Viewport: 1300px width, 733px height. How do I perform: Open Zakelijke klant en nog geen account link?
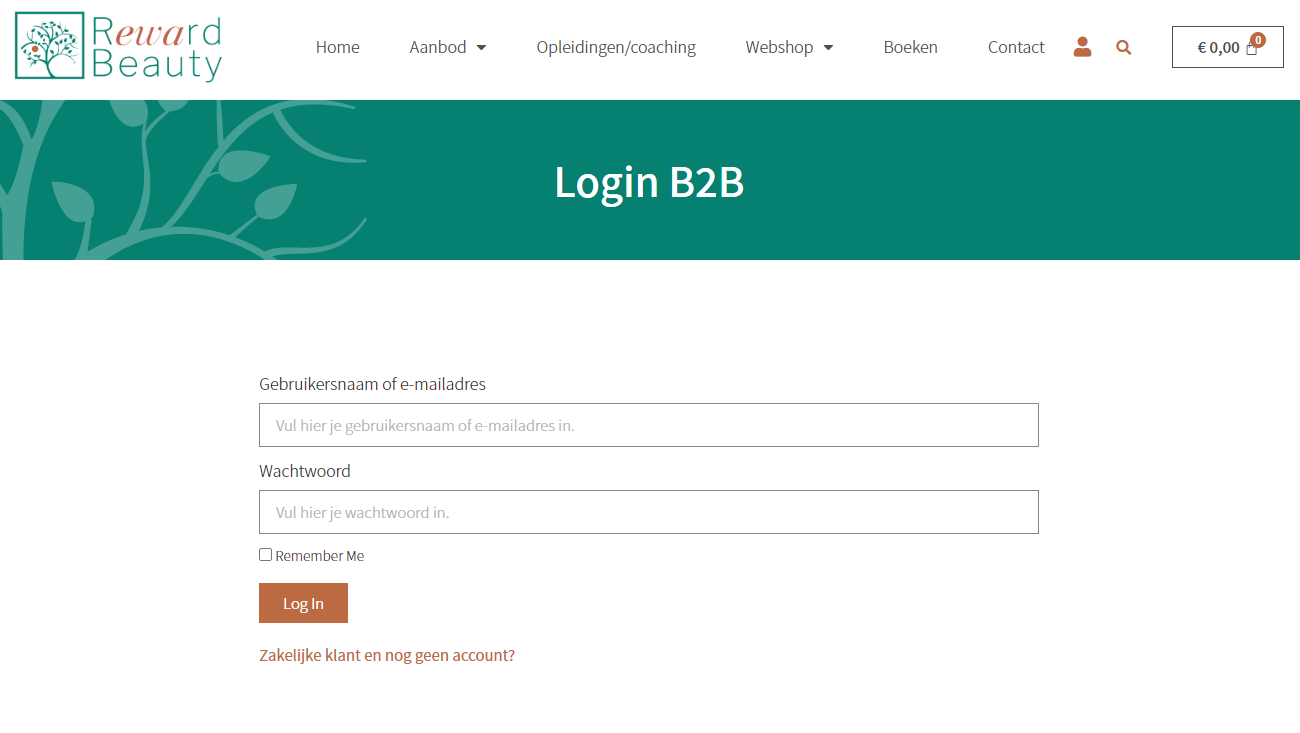(x=387, y=656)
